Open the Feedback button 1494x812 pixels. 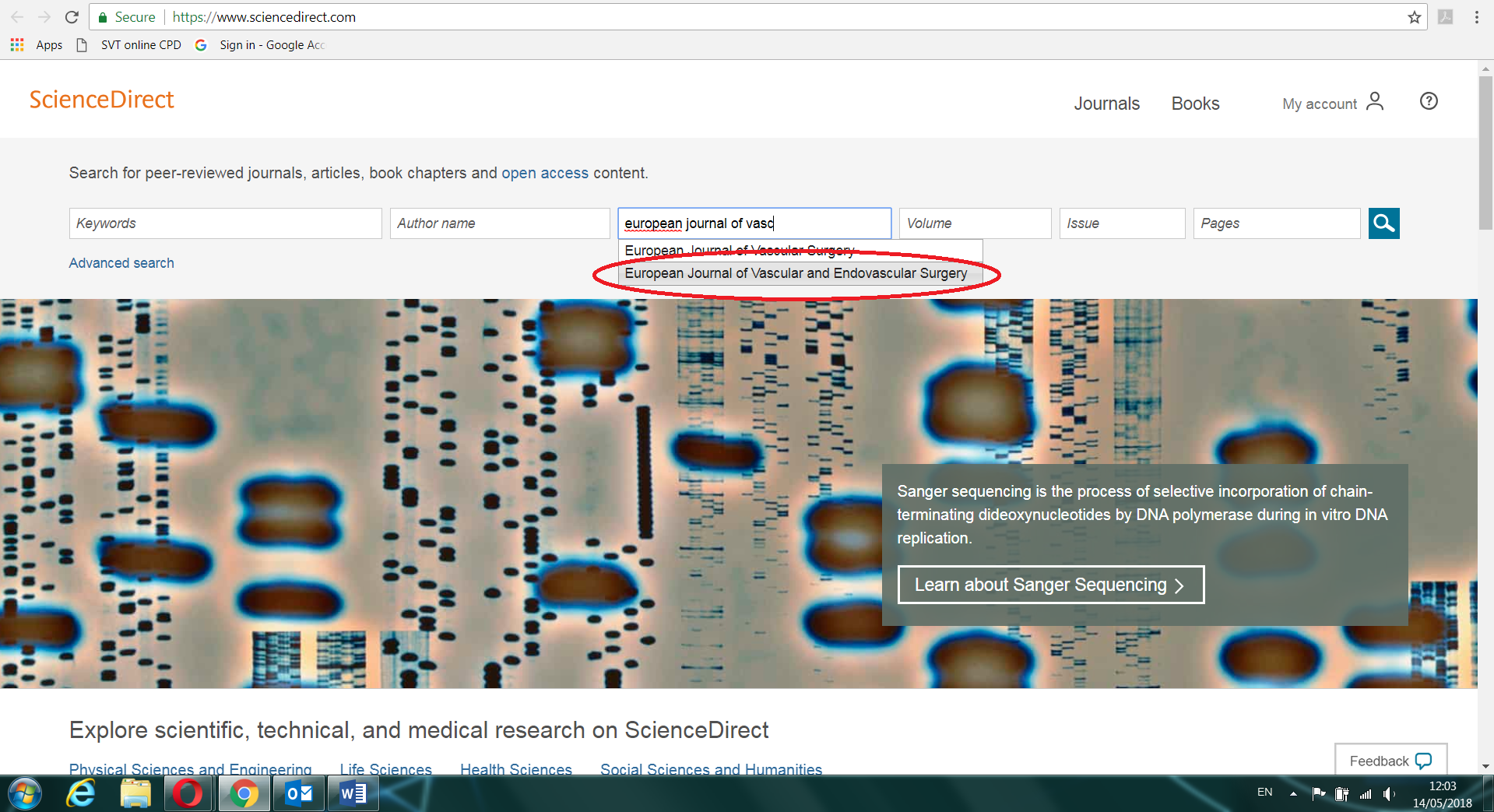pos(1390,761)
